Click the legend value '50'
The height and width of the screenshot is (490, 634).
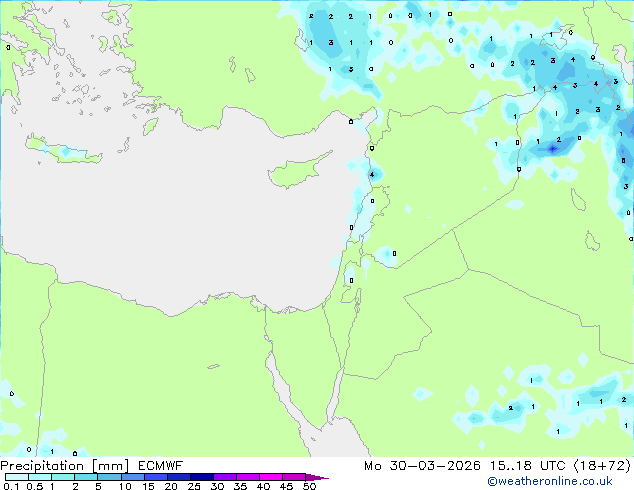click(x=309, y=486)
